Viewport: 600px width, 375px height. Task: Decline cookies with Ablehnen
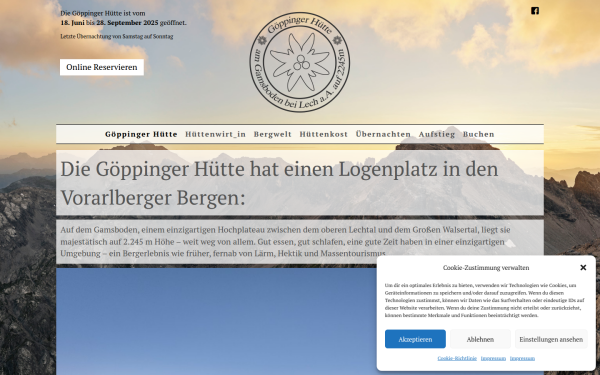click(x=480, y=339)
